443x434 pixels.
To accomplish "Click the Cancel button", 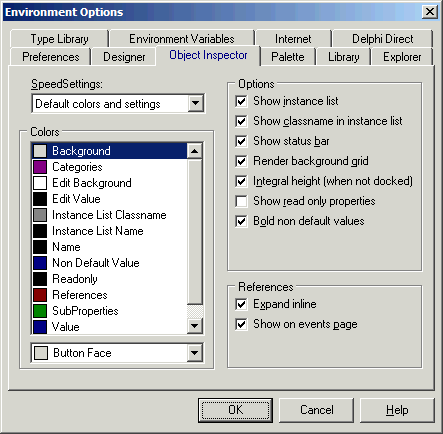I will pyautogui.click(x=316, y=410).
